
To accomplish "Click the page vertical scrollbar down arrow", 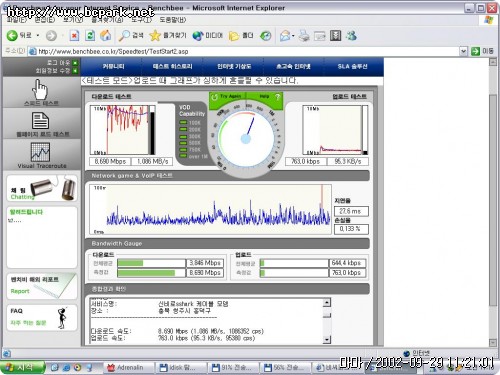I will click(493, 342).
